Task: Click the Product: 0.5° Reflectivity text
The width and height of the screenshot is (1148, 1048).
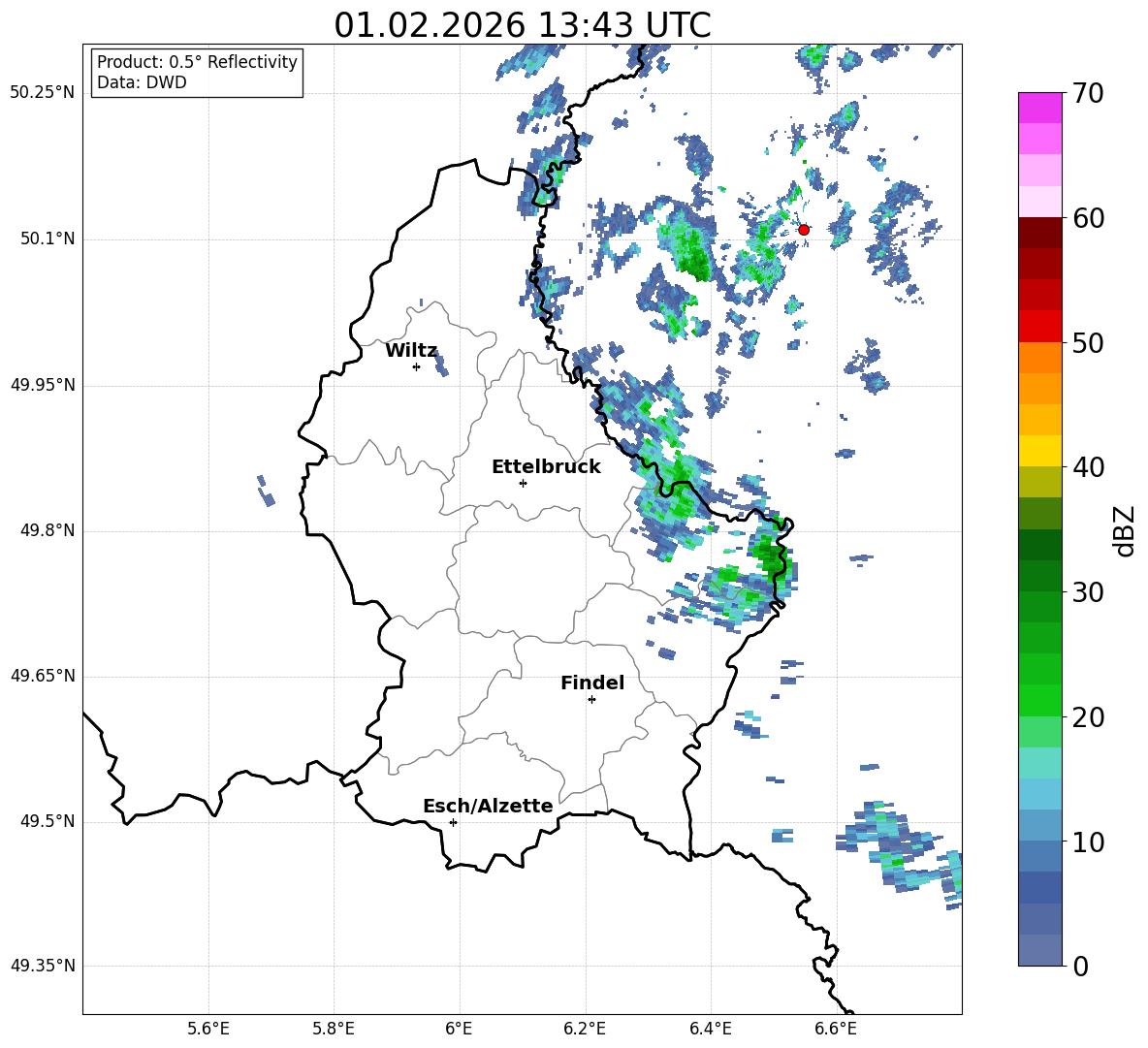Action: pyautogui.click(x=197, y=61)
